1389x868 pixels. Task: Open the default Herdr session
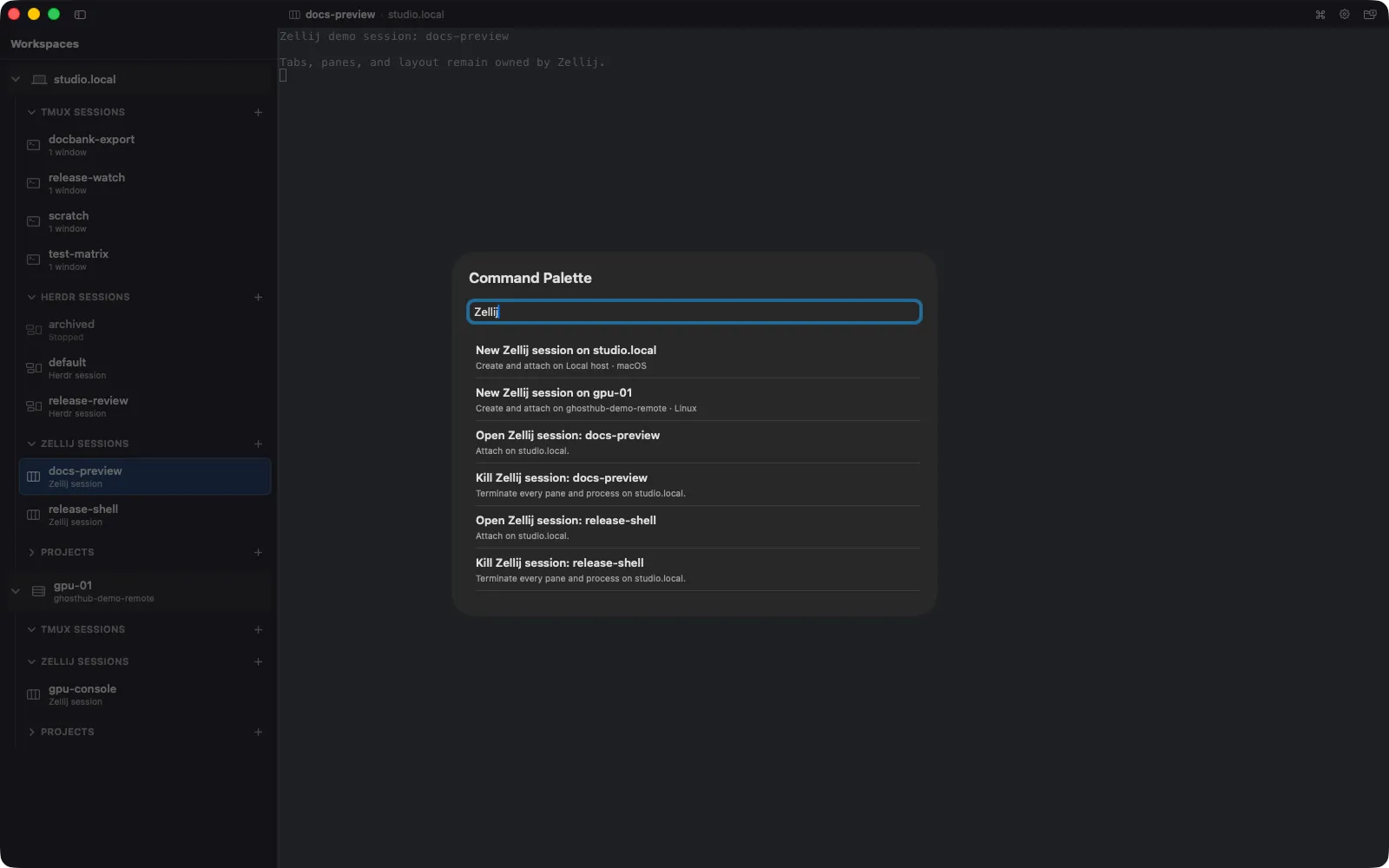[x=144, y=368]
